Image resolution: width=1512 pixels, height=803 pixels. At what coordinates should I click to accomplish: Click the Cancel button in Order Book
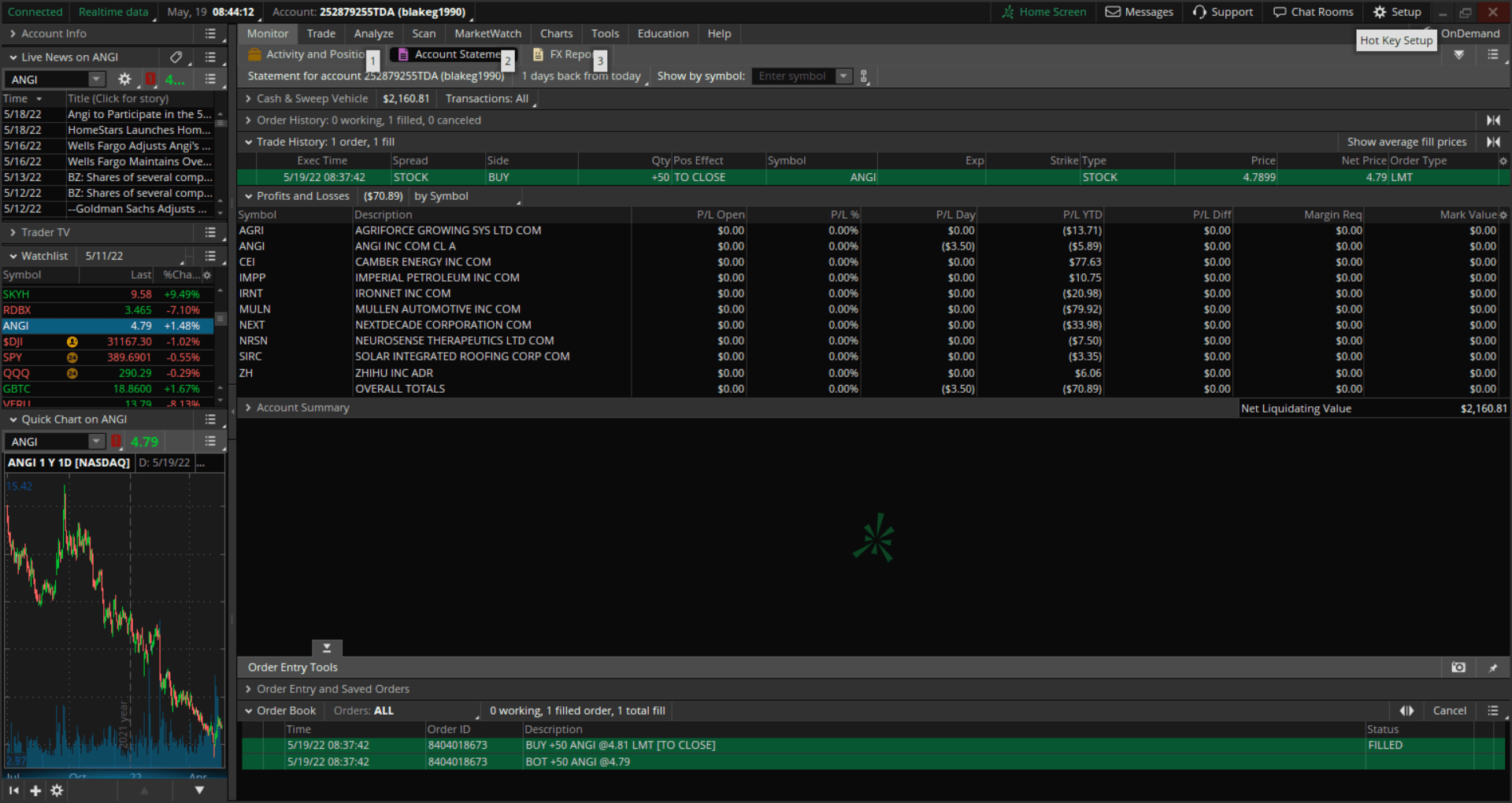click(x=1449, y=711)
